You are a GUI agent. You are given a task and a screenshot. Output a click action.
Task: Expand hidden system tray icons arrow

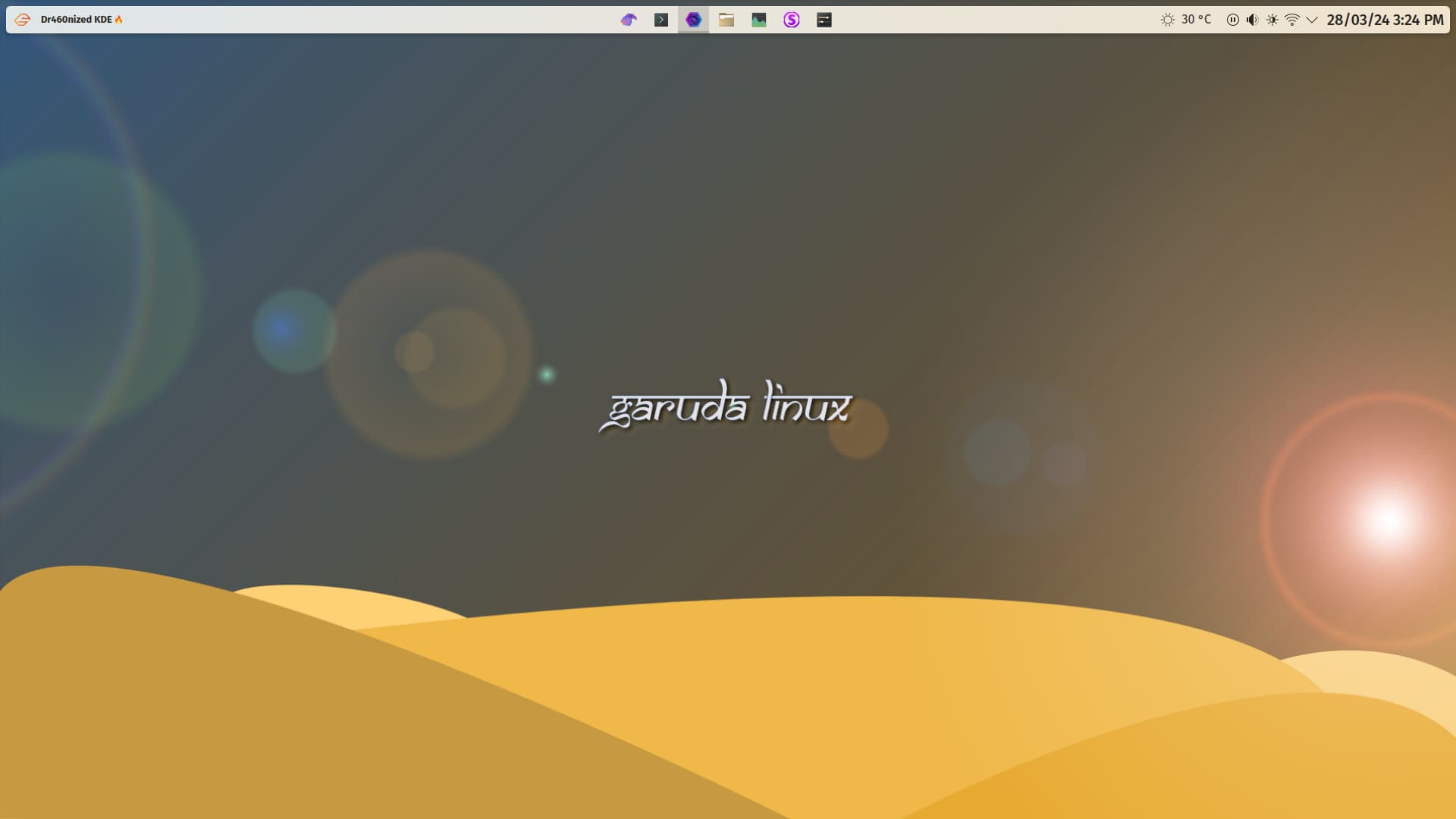pos(1312,20)
